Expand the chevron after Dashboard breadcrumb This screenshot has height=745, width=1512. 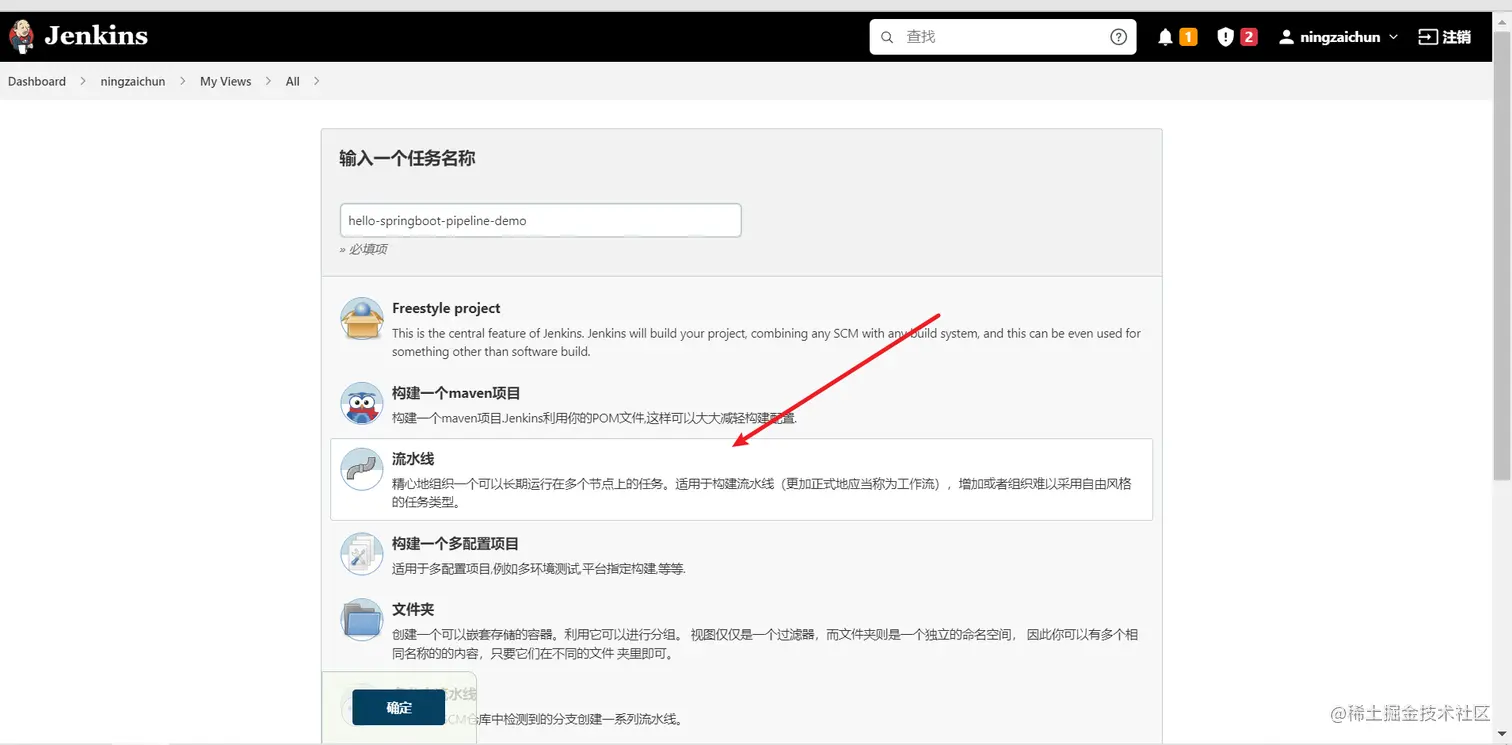click(x=83, y=81)
